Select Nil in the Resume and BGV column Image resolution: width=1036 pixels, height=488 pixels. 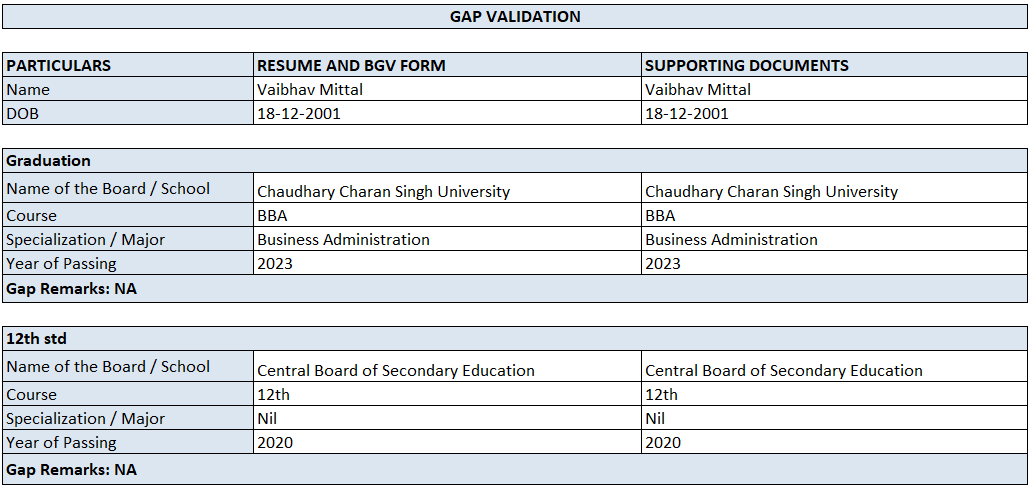click(266, 419)
